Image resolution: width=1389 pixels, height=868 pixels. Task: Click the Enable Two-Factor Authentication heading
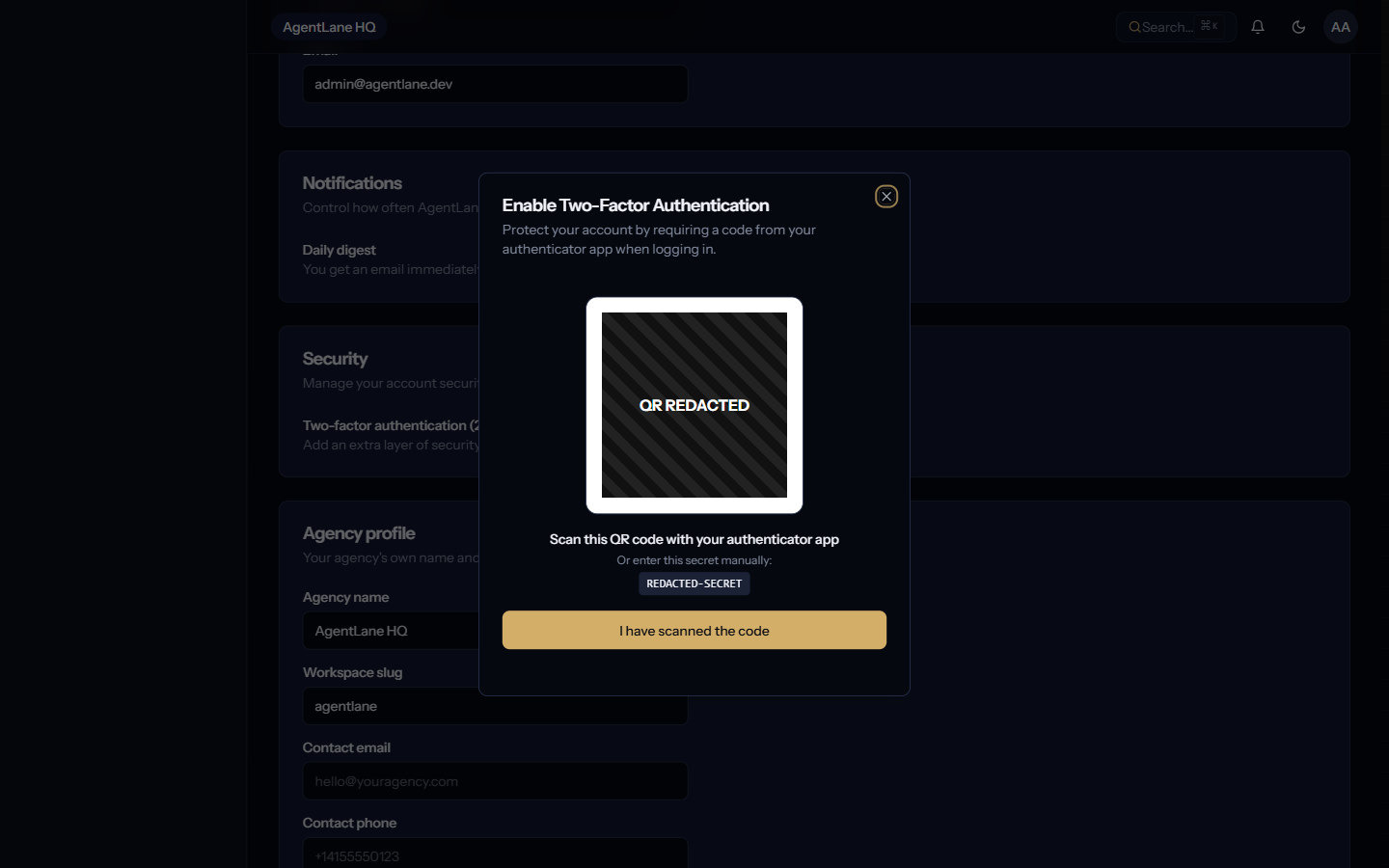tap(636, 205)
